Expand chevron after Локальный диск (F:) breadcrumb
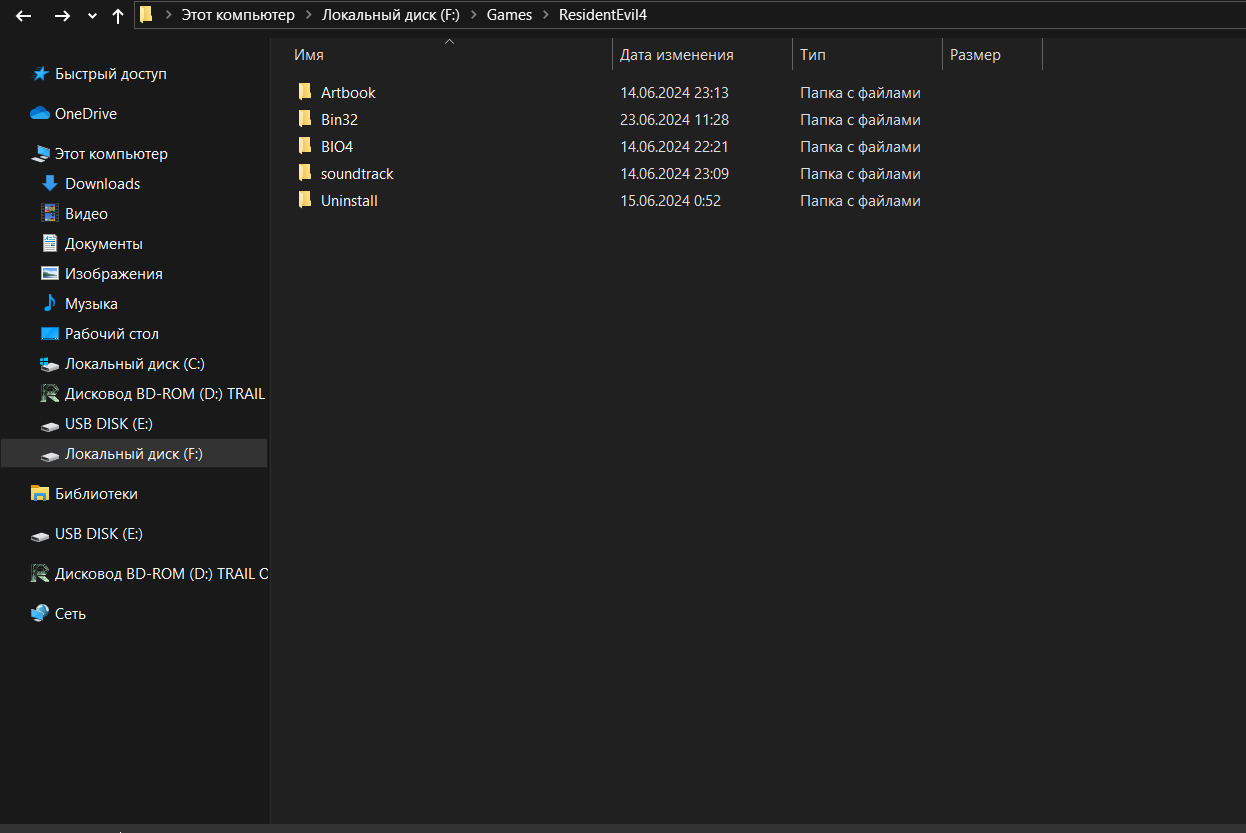1246x833 pixels. pos(473,15)
